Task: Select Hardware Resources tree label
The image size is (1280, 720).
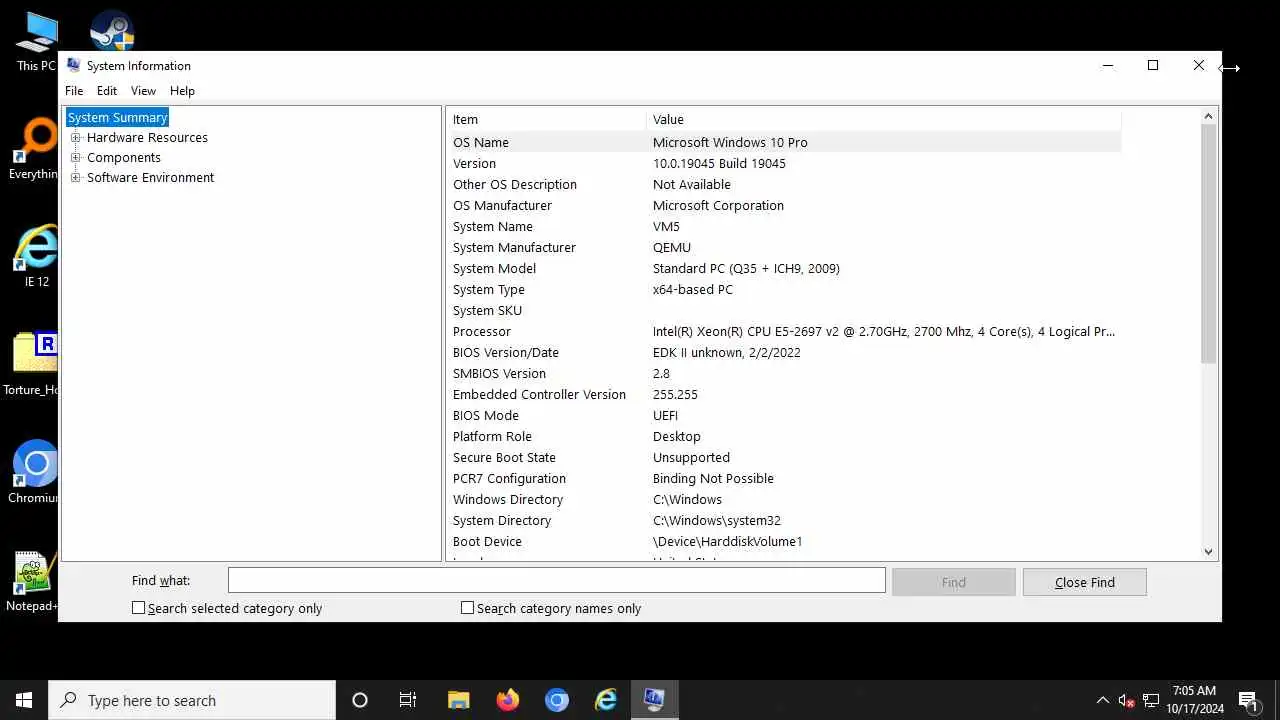Action: [147, 138]
